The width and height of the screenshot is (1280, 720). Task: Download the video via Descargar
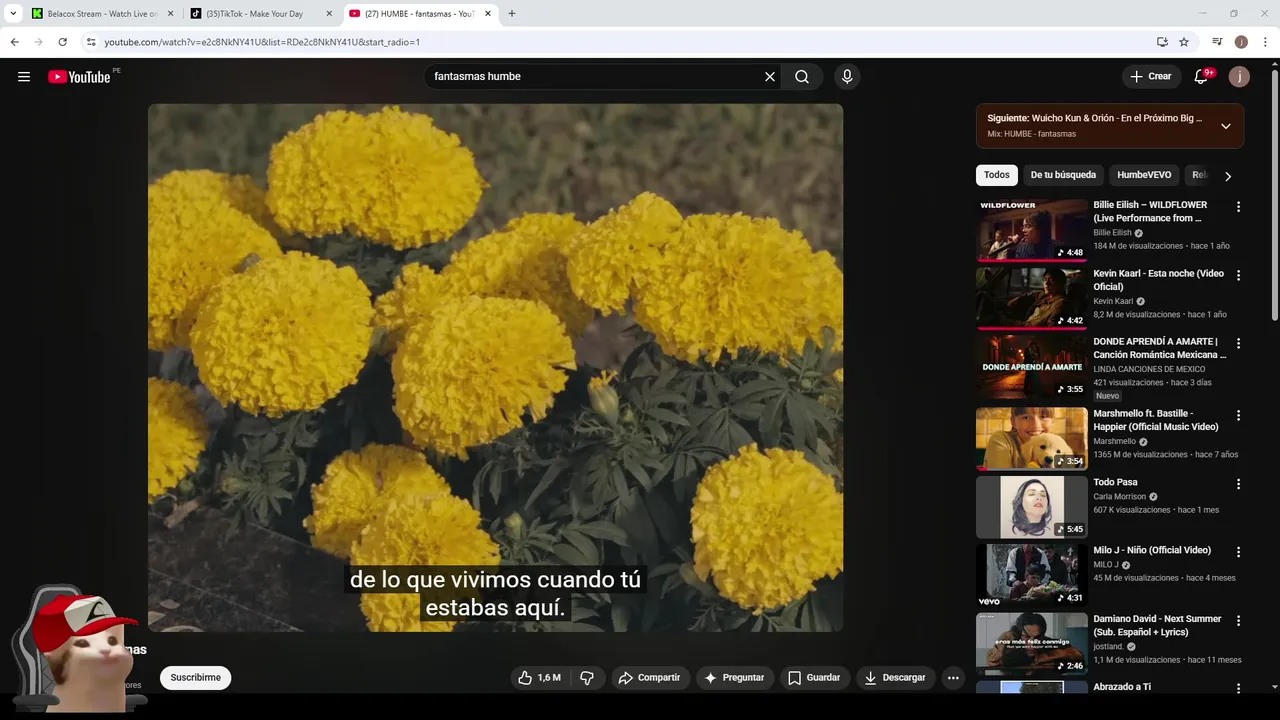click(x=895, y=678)
